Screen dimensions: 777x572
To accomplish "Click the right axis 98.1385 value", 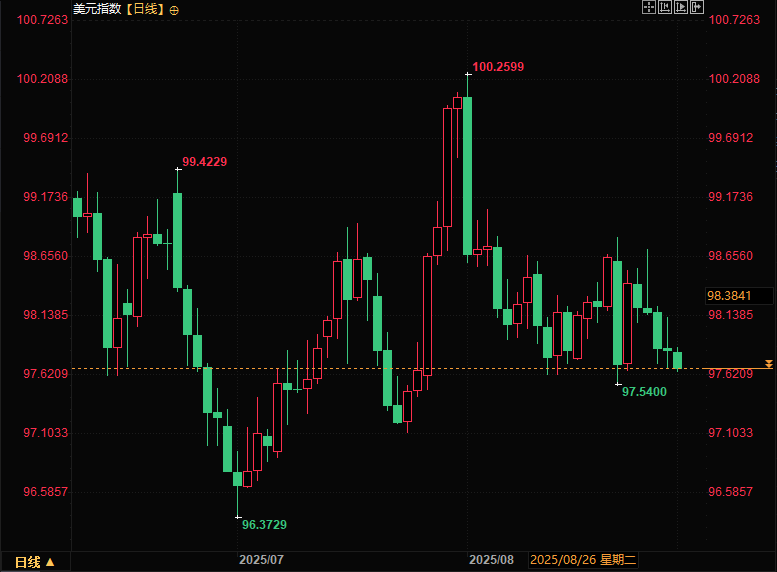I will coord(730,315).
